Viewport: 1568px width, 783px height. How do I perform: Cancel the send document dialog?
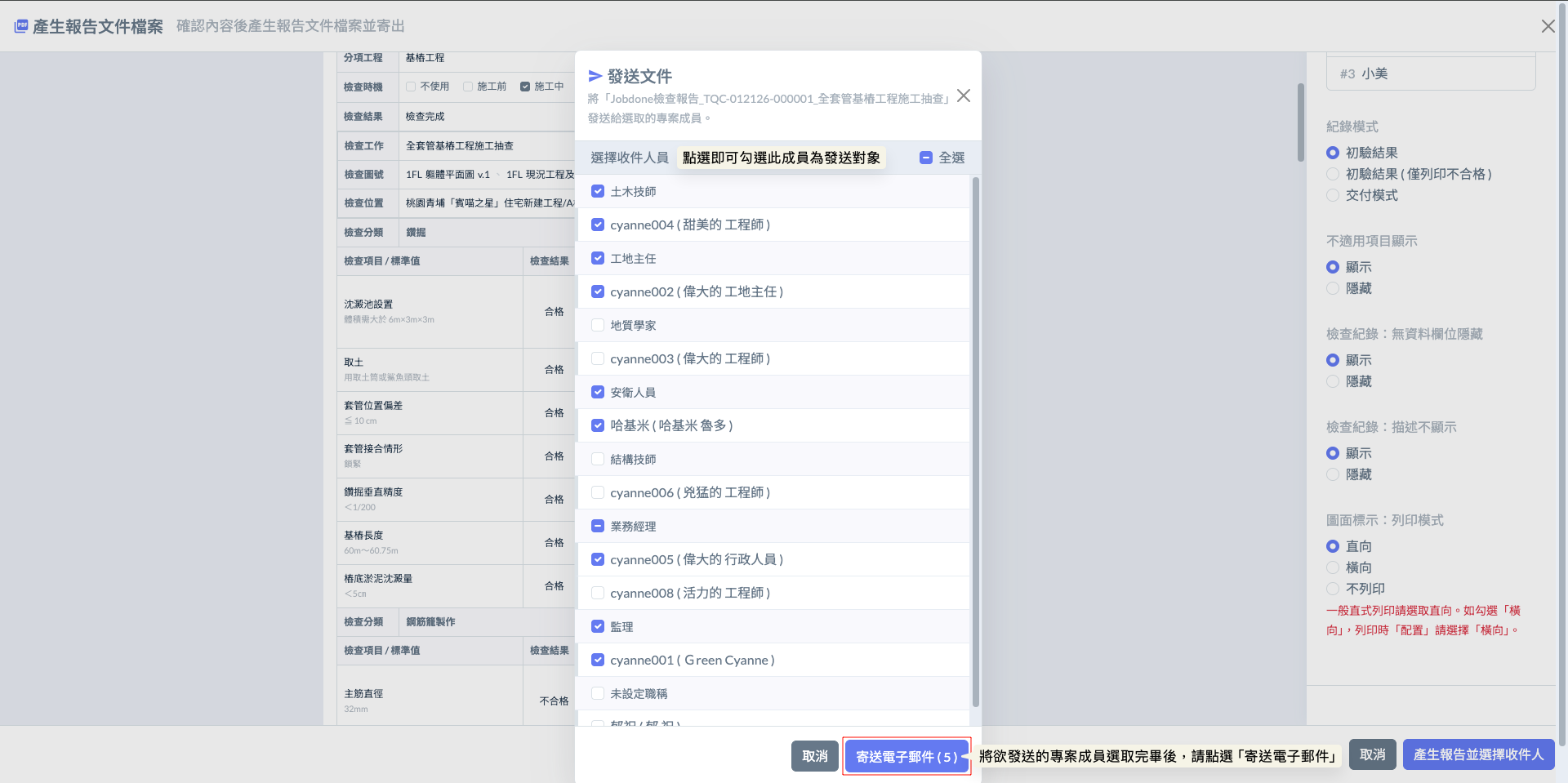(x=814, y=756)
